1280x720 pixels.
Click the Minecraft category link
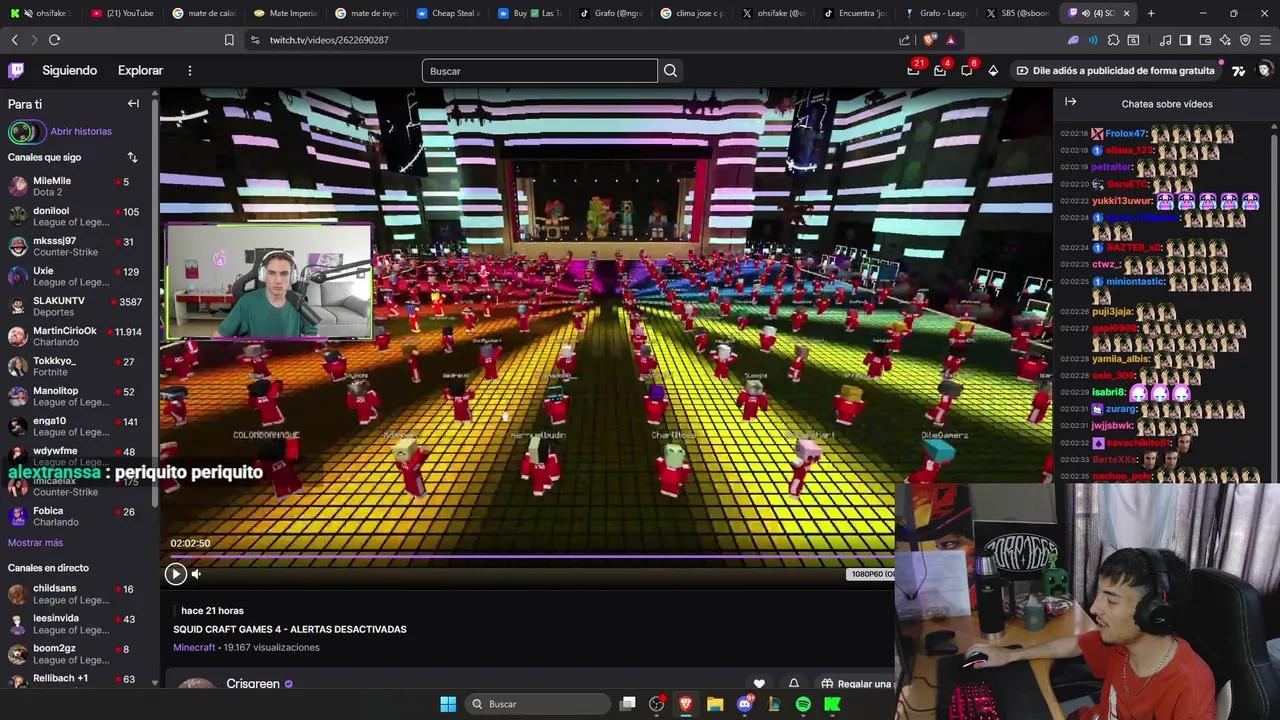(x=194, y=647)
